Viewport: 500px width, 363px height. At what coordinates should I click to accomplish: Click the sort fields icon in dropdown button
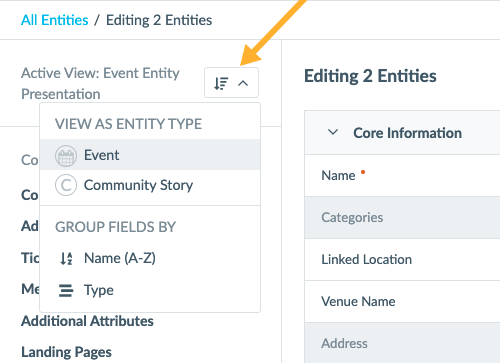click(x=221, y=83)
